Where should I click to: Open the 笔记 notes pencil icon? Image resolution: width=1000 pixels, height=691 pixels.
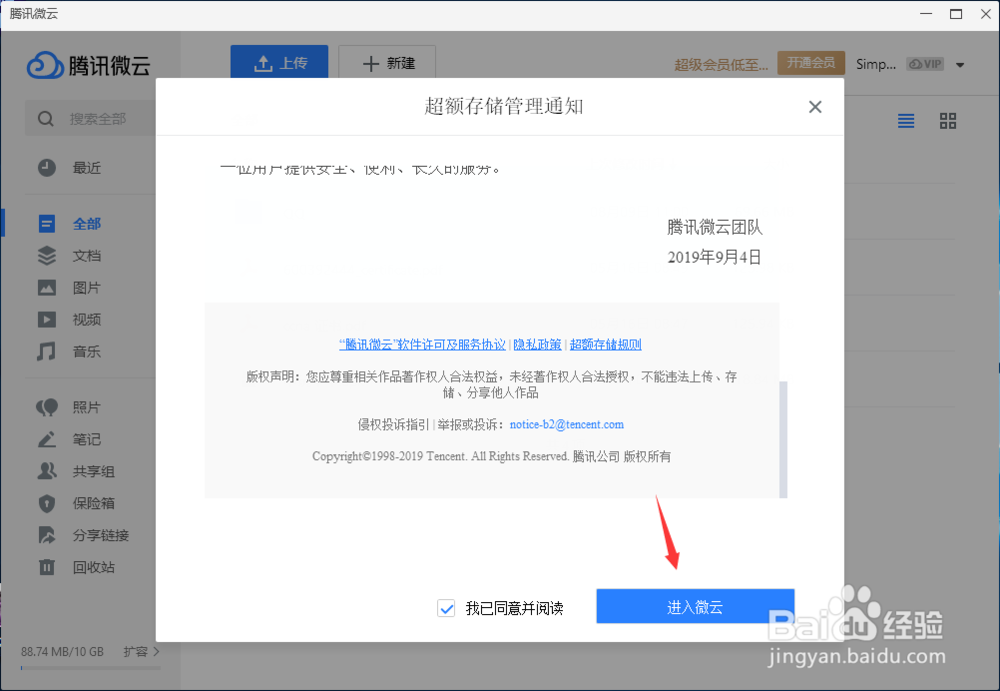[x=47, y=440]
